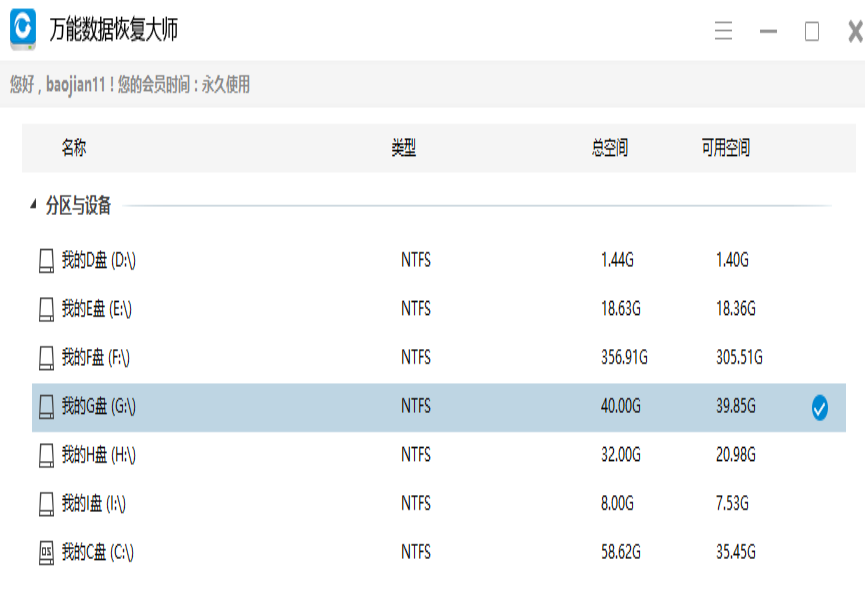Choose the 我的C盘 (C:\) partition label
This screenshot has height=603, width=865.
point(98,552)
